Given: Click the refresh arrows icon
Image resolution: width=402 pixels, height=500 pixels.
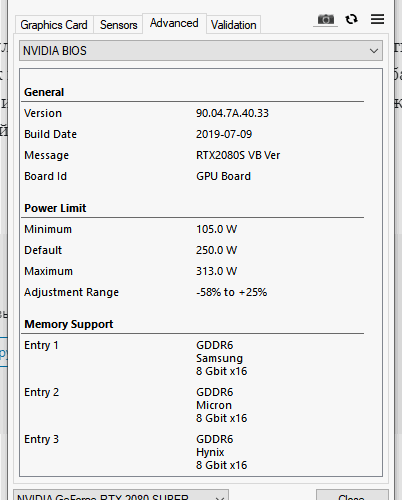Looking at the screenshot, I should 351,19.
